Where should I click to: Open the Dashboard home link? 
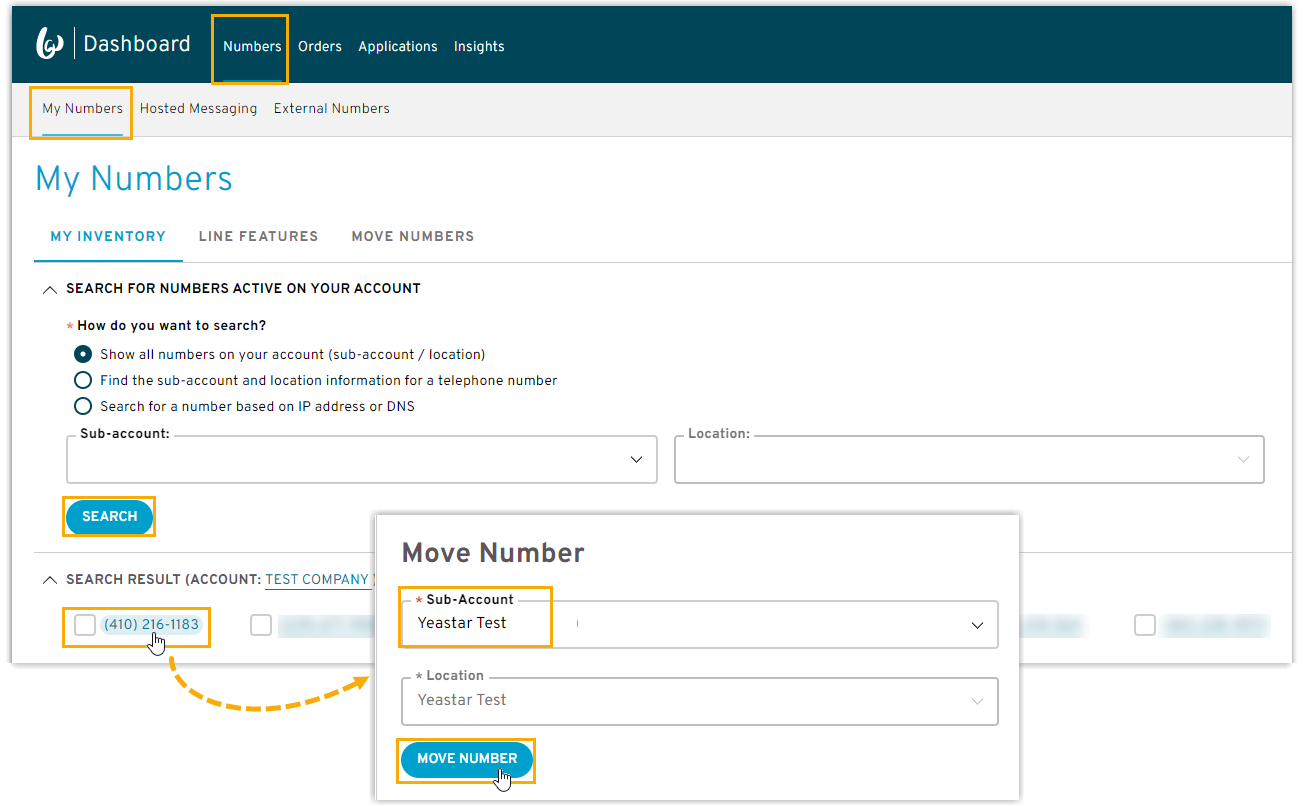[x=137, y=44]
